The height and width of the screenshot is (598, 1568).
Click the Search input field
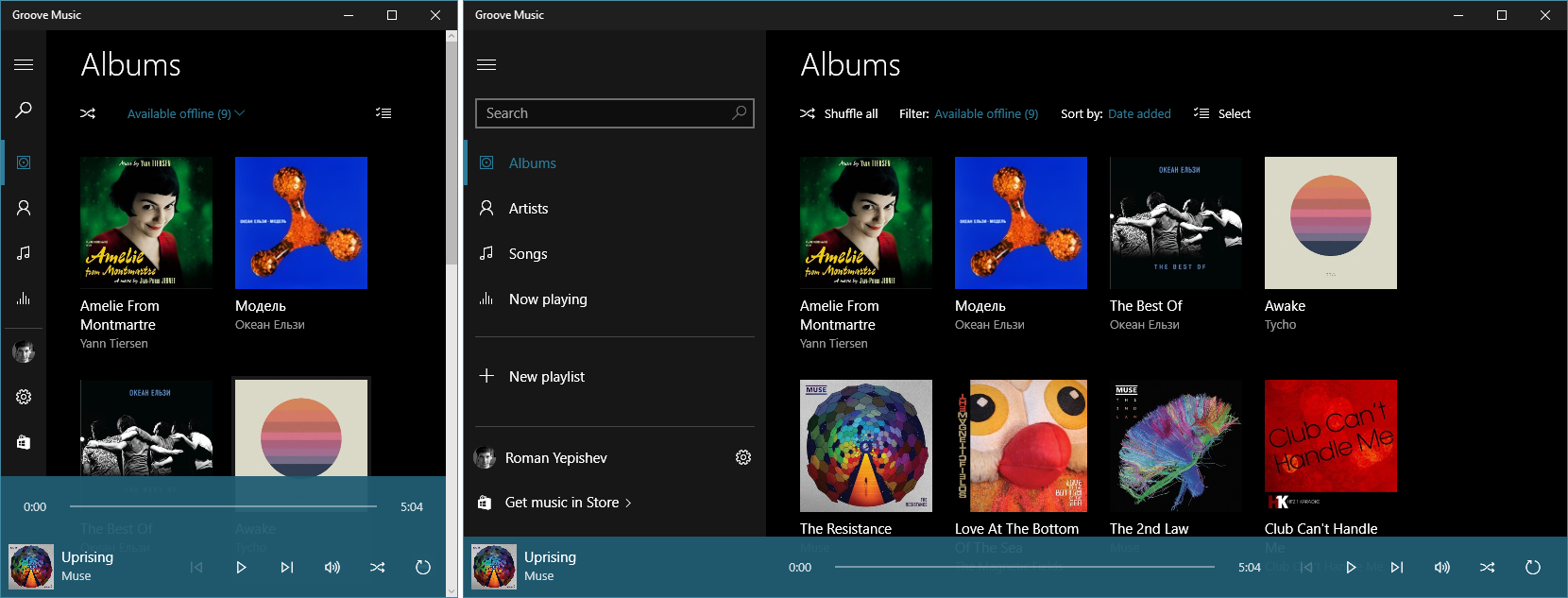tap(615, 113)
